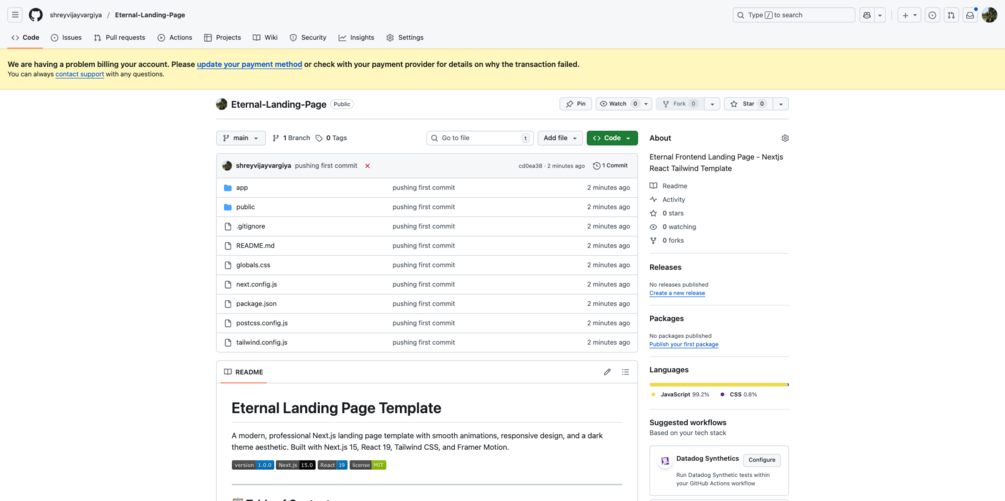
Task: Open the Insights tab
Action: pos(356,38)
